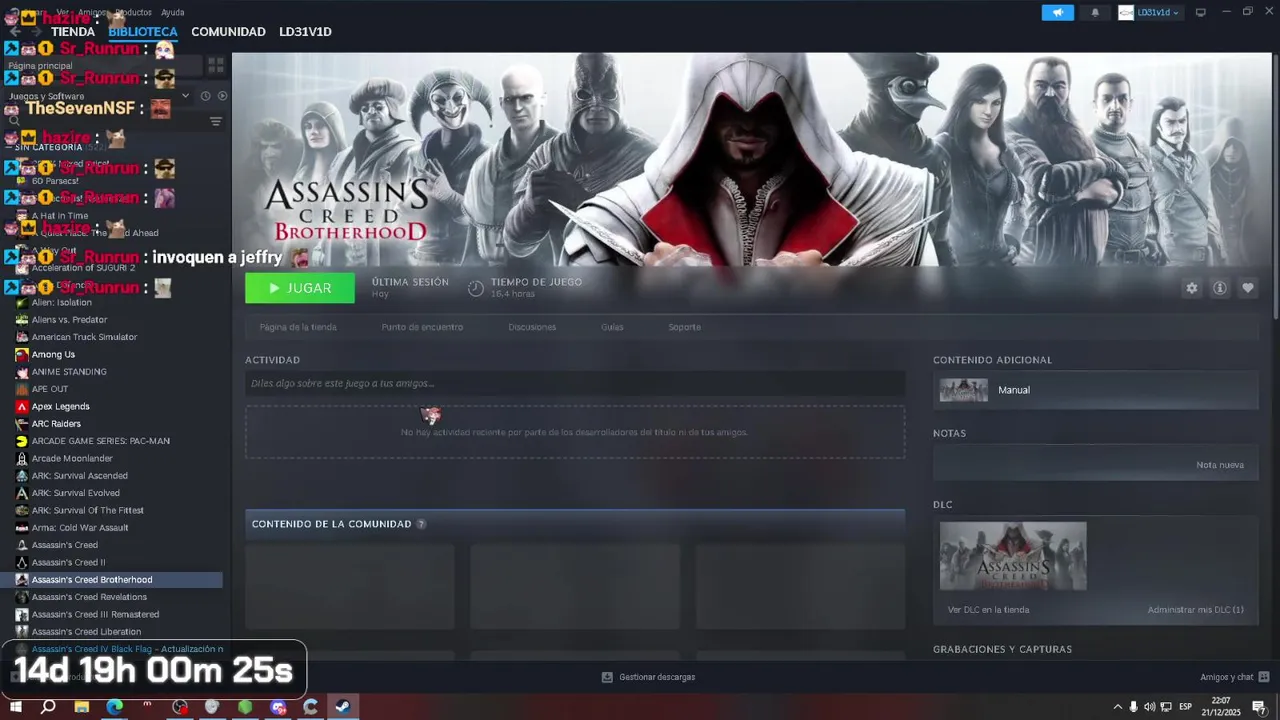Open Windows Start menu
1280x720 pixels.
pyautogui.click(x=16, y=707)
